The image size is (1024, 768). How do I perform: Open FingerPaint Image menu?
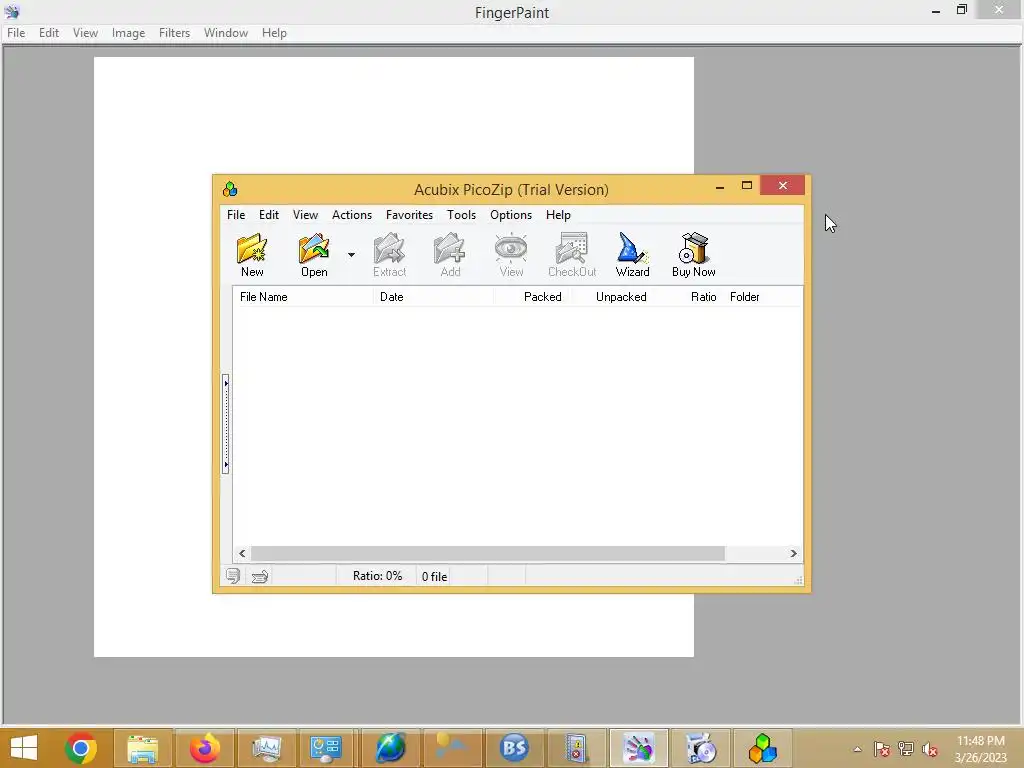pos(128,33)
